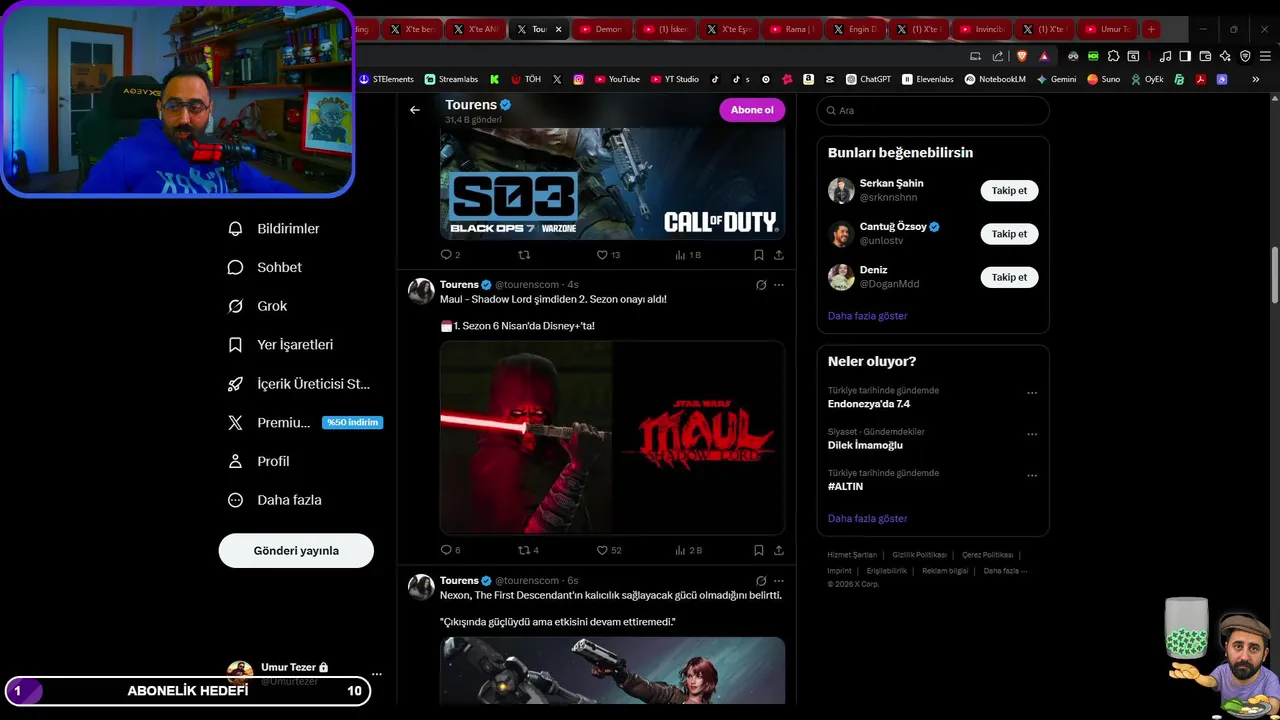Click Daha fazla göster under suggested accounts

click(x=867, y=316)
